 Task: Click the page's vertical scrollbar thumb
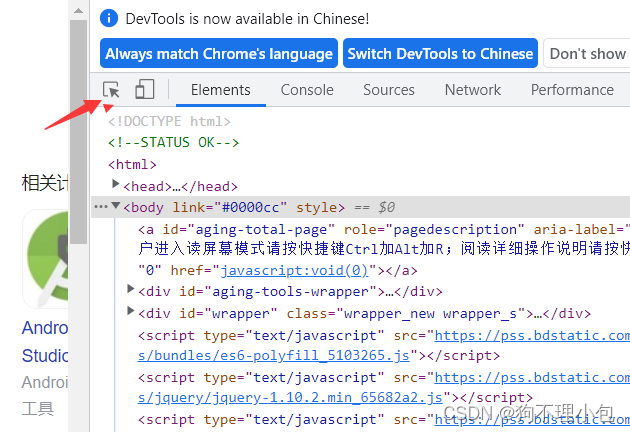click(79, 132)
